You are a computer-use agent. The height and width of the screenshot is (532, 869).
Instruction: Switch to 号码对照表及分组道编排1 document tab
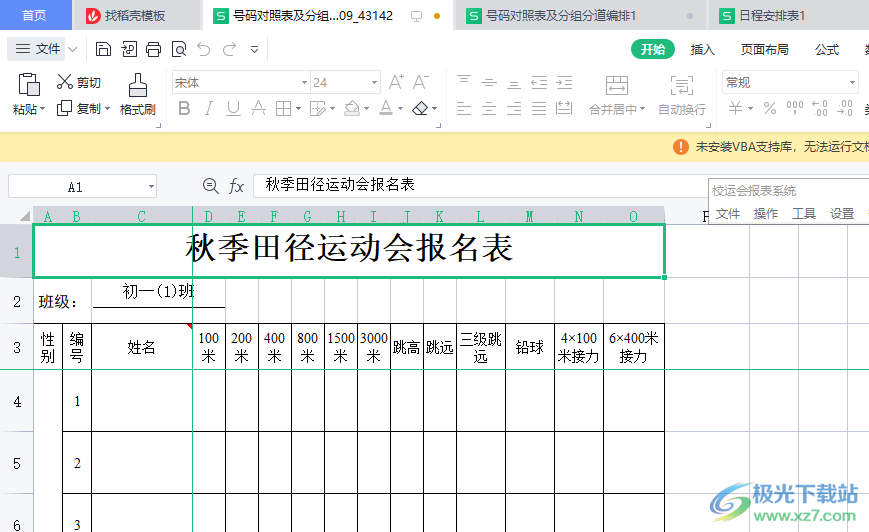tap(580, 16)
